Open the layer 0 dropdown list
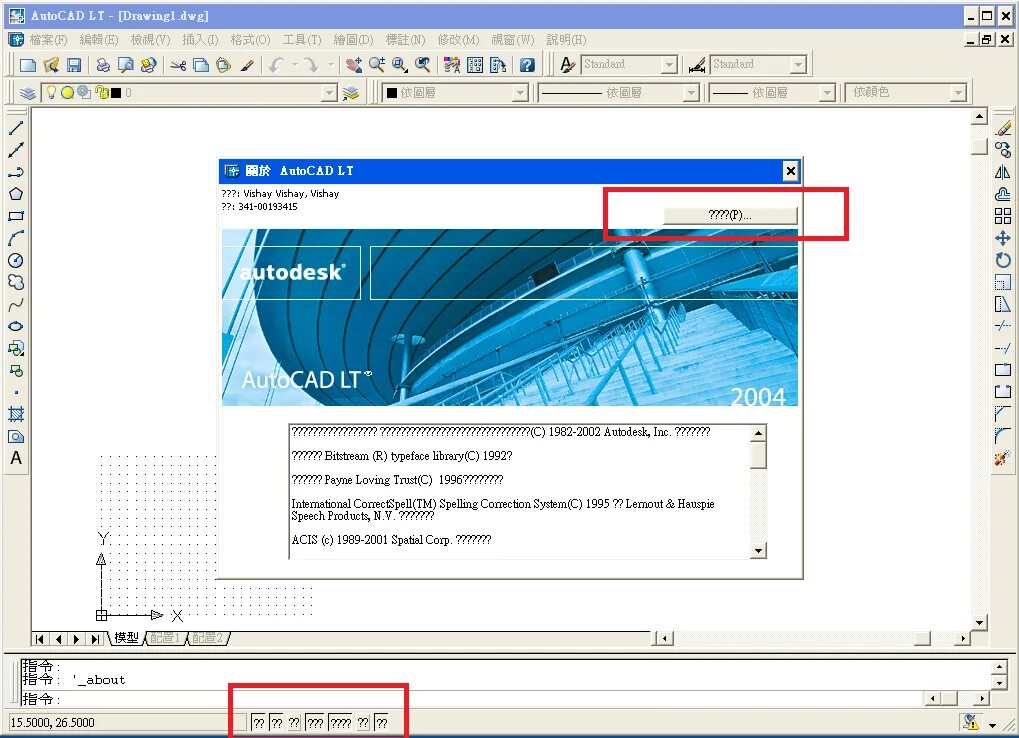This screenshot has width=1019, height=738. click(329, 93)
